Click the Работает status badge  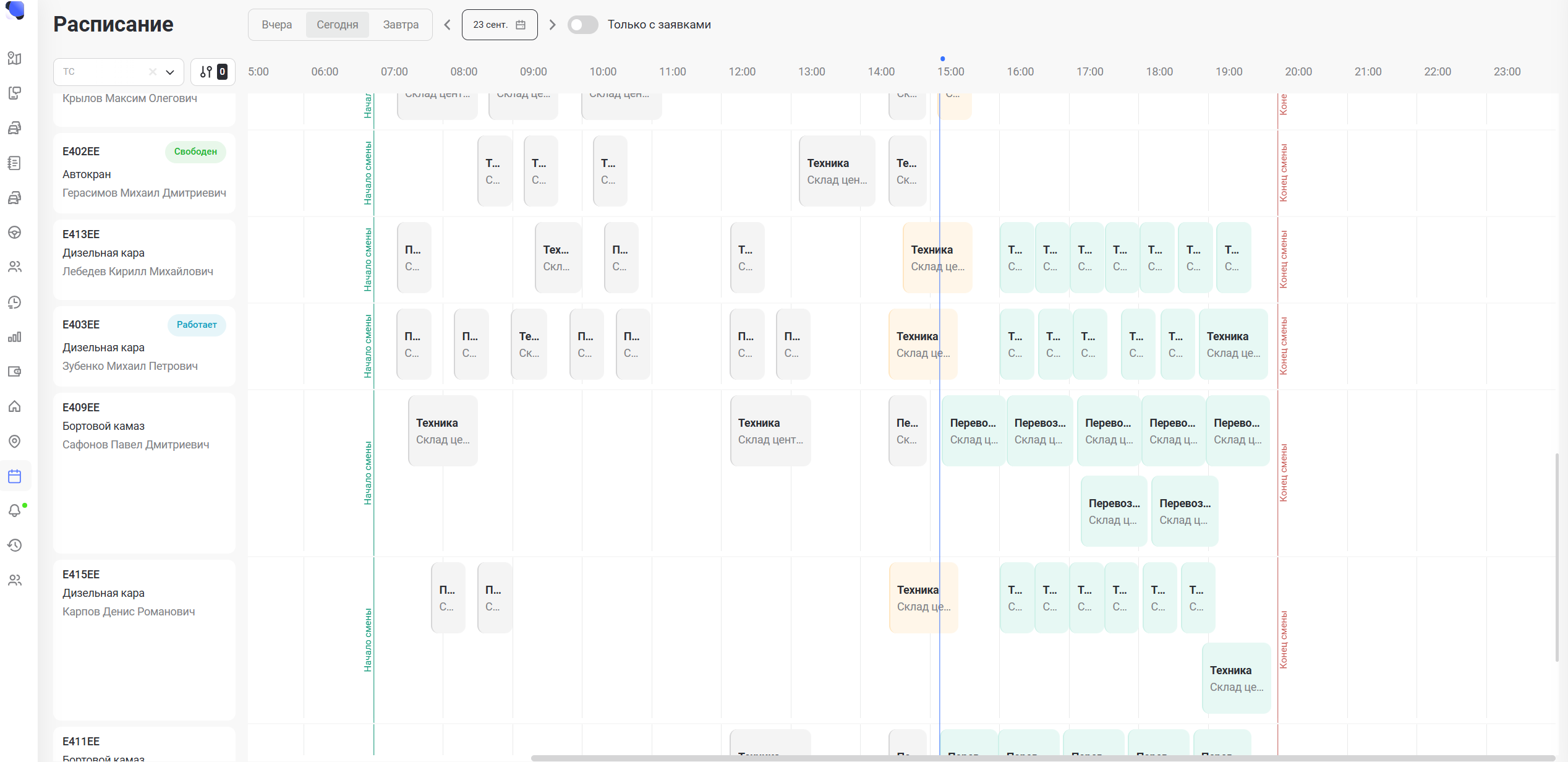(x=197, y=325)
